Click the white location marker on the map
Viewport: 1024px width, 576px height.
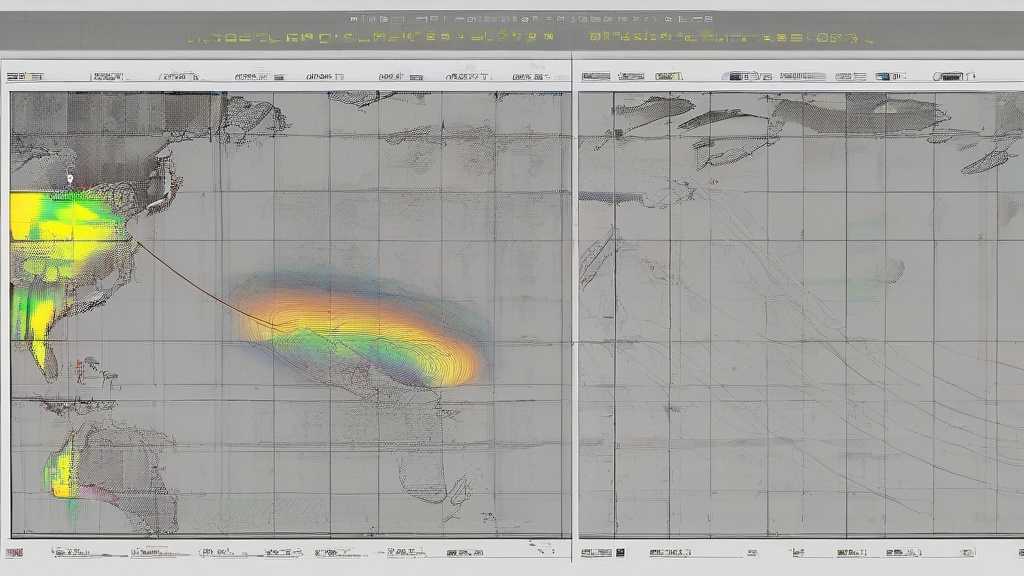coord(70,179)
